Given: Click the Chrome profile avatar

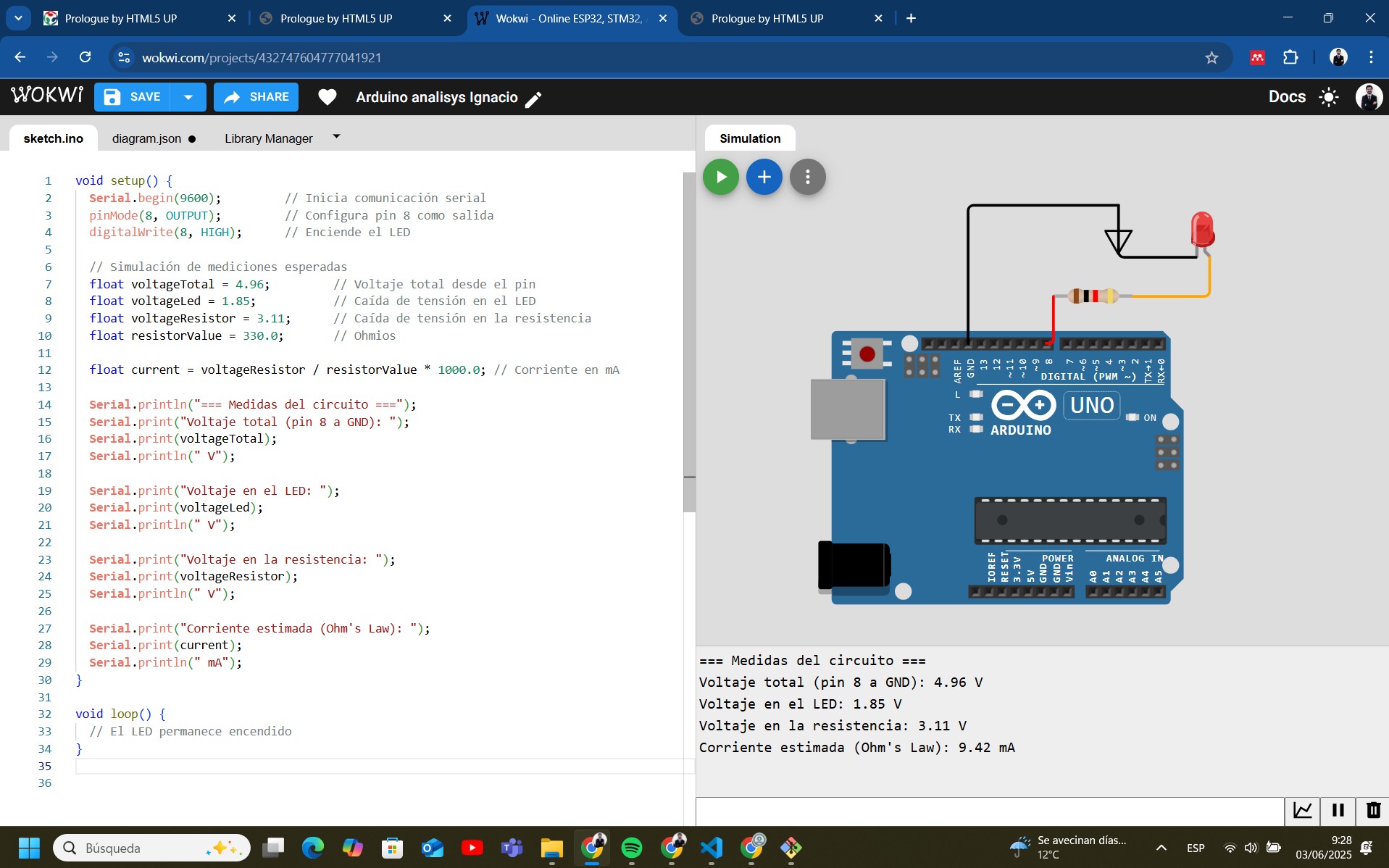Looking at the screenshot, I should click(1338, 57).
